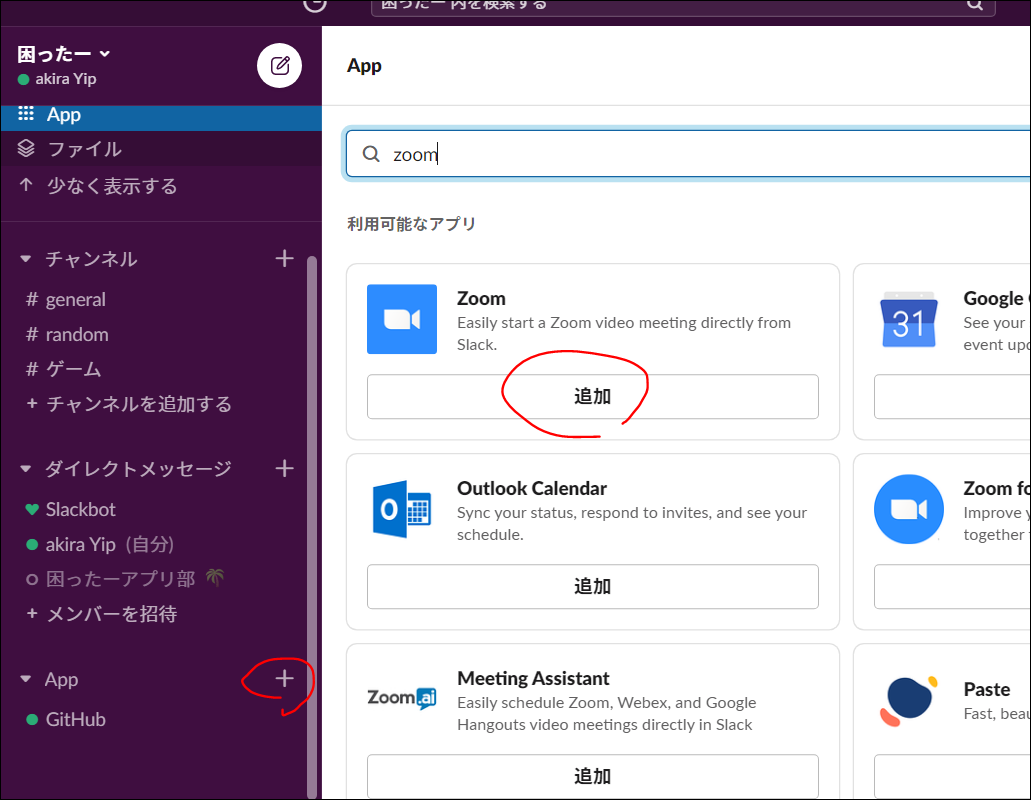
Task: Click the Zoom app logo icon
Action: (x=402, y=319)
